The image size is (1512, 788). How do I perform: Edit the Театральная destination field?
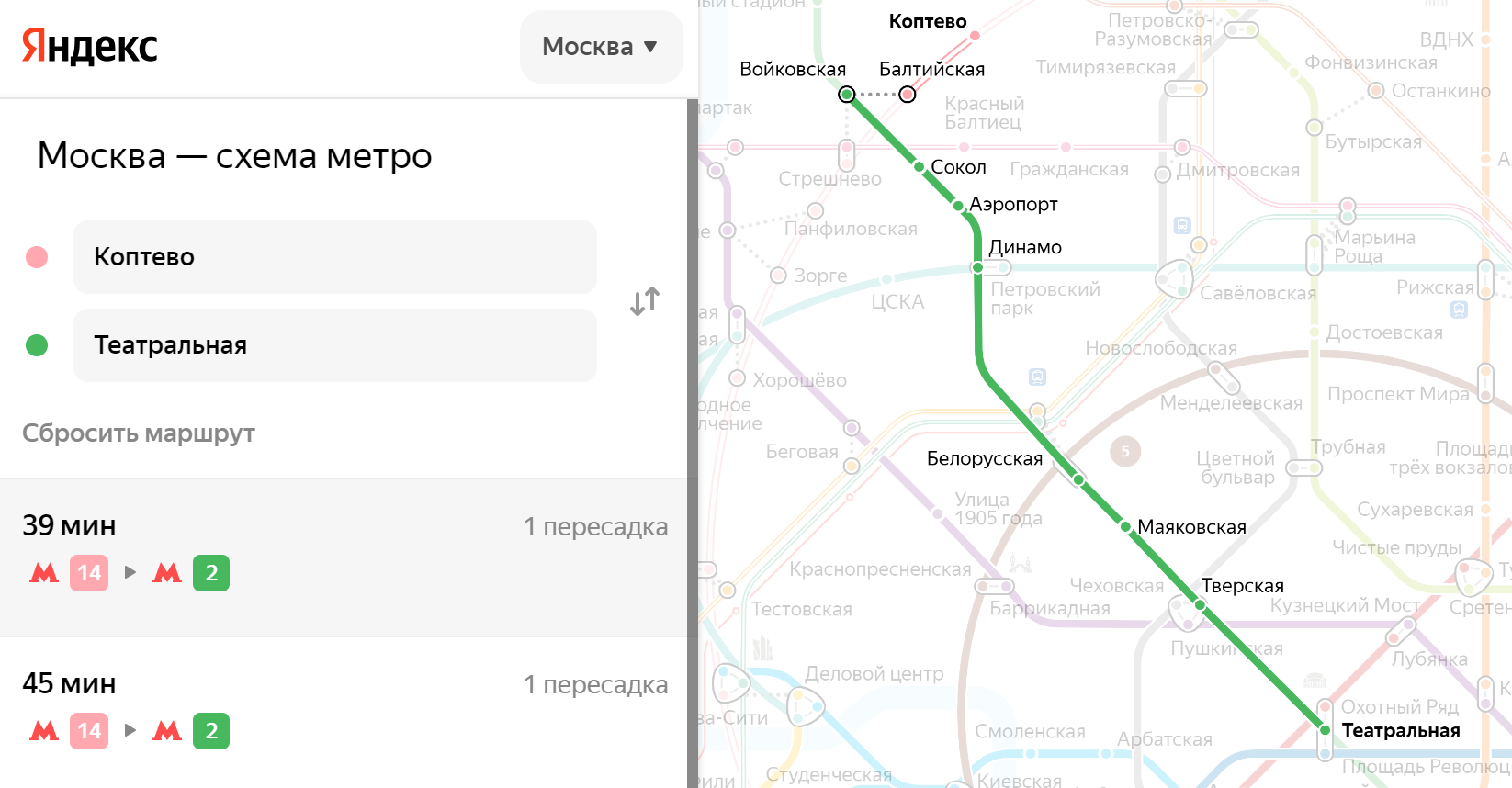(335, 345)
